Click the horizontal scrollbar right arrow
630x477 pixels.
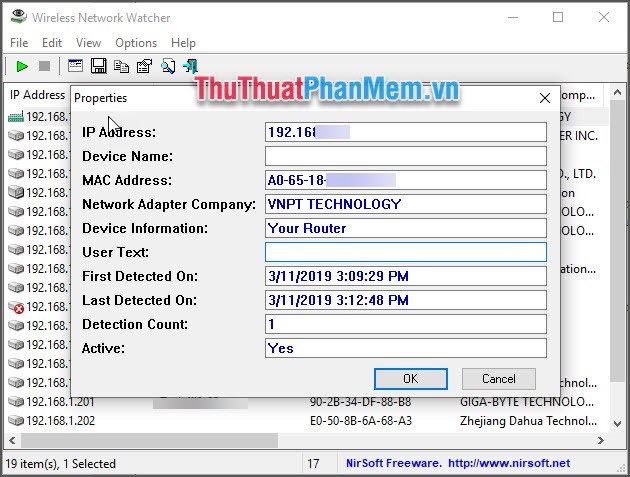601,440
